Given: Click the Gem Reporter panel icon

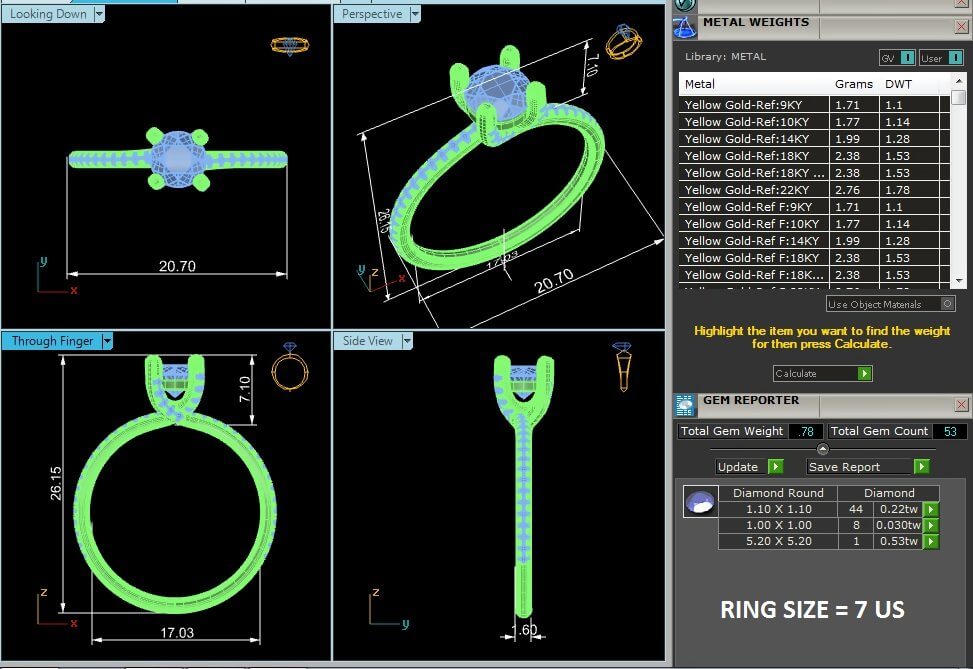Looking at the screenshot, I should [685, 404].
